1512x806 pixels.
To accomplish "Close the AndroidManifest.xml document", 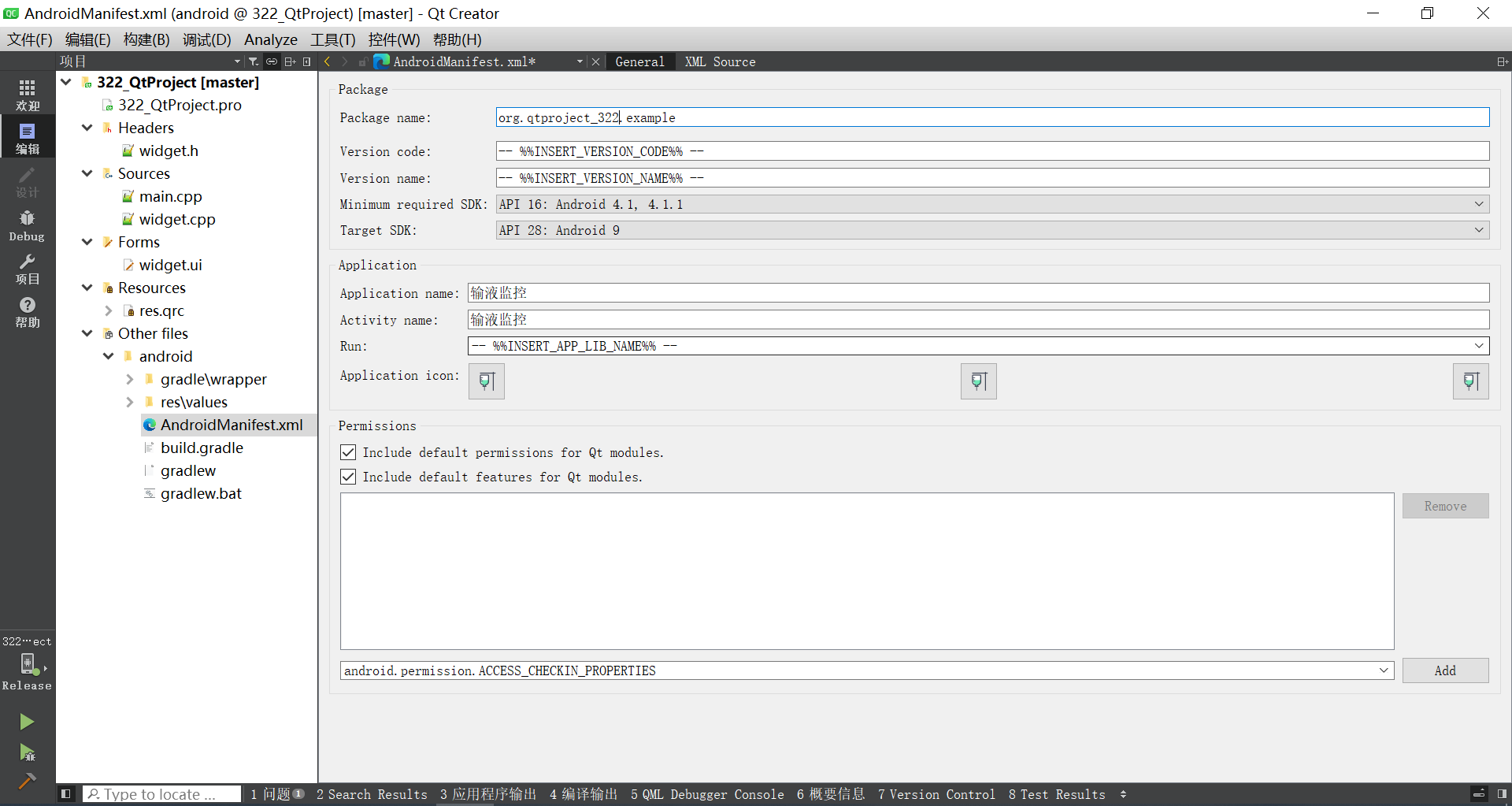I will click(596, 61).
